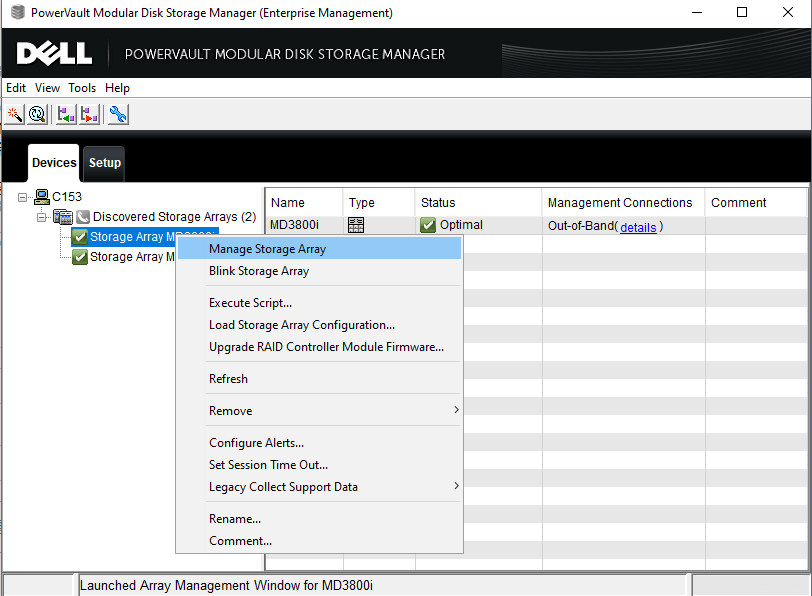Open the Legacy Collect Support Data entry

[319, 487]
